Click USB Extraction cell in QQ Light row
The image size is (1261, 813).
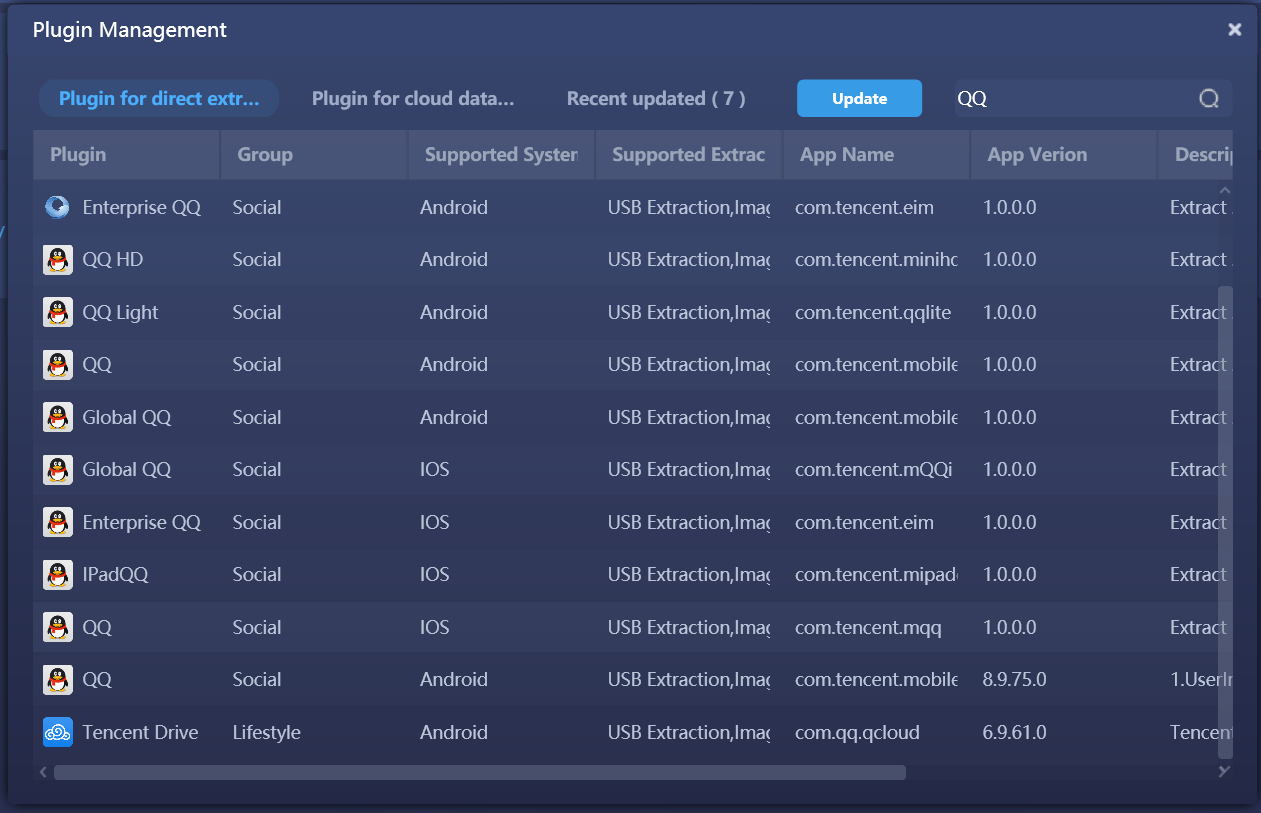tap(689, 312)
